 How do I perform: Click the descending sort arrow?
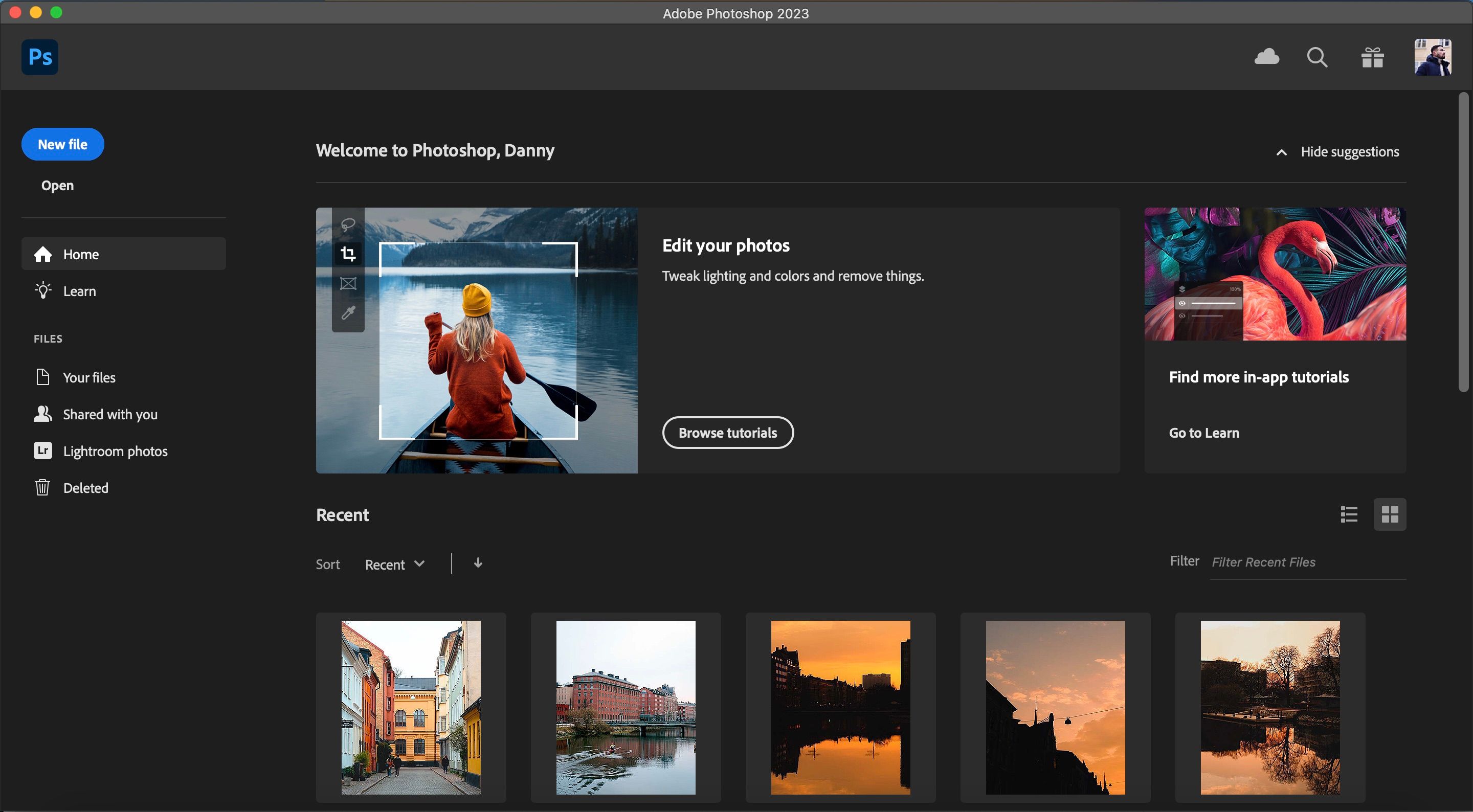point(477,562)
